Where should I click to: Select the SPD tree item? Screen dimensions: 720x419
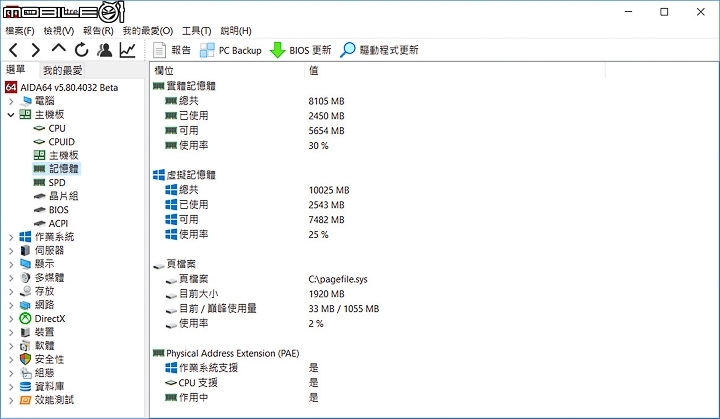[57, 182]
